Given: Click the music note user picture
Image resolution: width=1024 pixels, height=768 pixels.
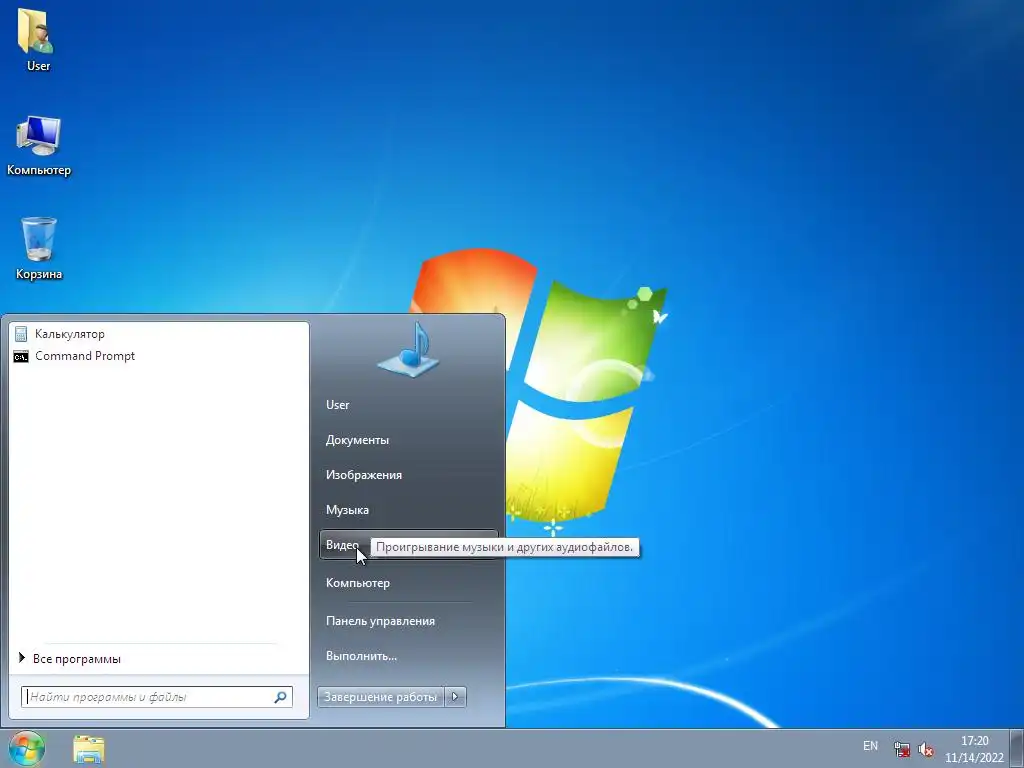Looking at the screenshot, I should (x=408, y=349).
